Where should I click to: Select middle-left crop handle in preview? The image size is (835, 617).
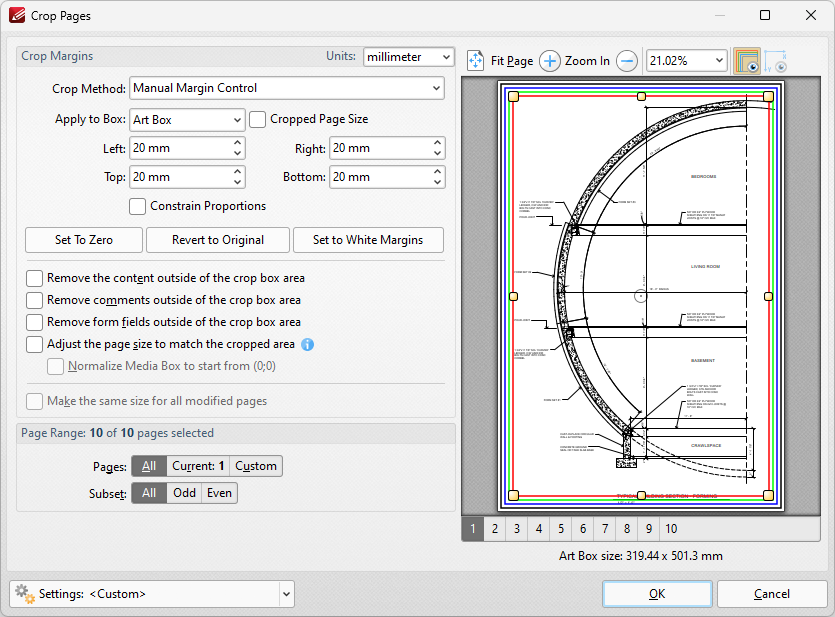(x=513, y=296)
